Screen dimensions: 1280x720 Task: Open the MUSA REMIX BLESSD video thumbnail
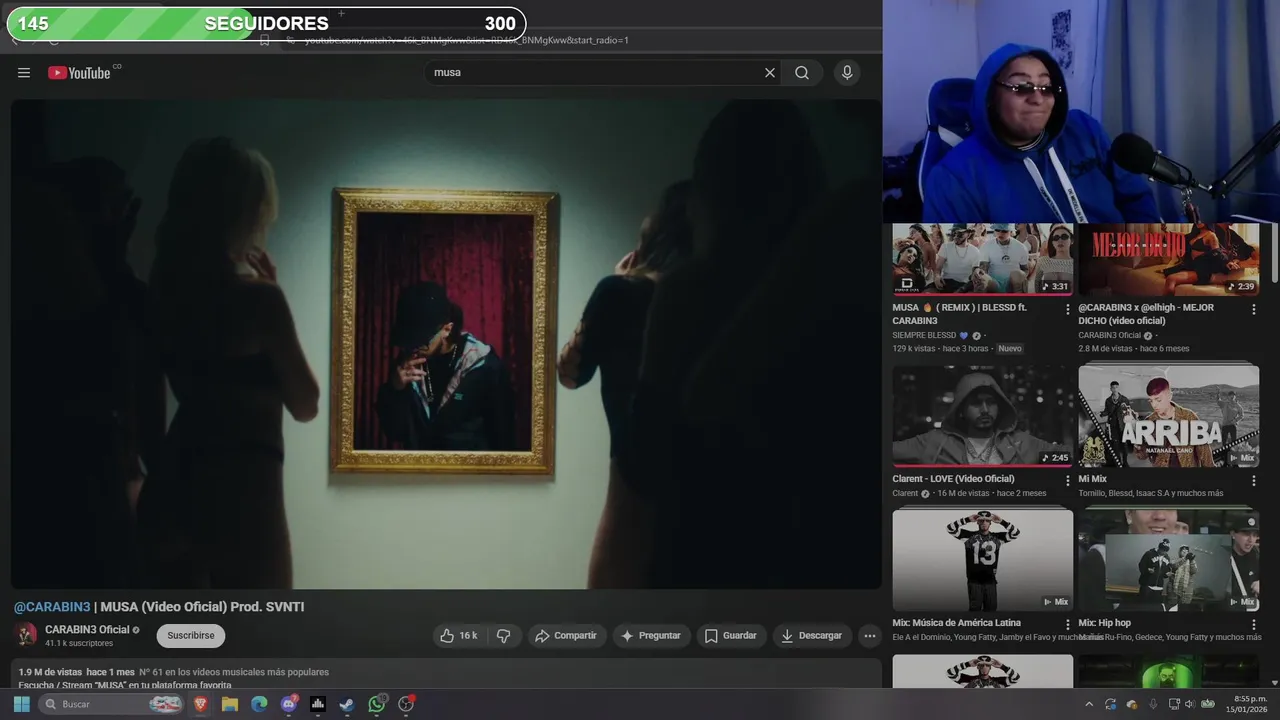click(x=983, y=259)
